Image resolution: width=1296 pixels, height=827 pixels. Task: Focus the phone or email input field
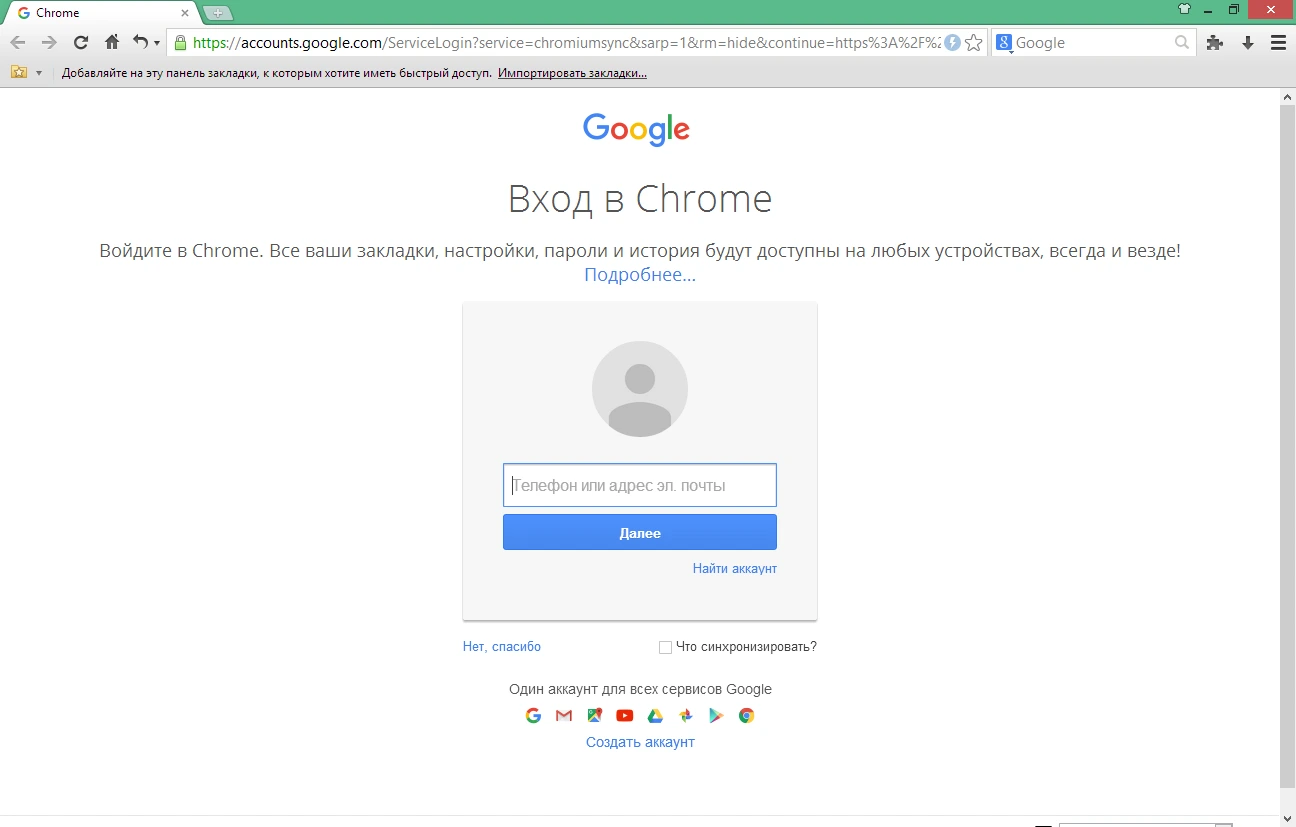point(640,485)
